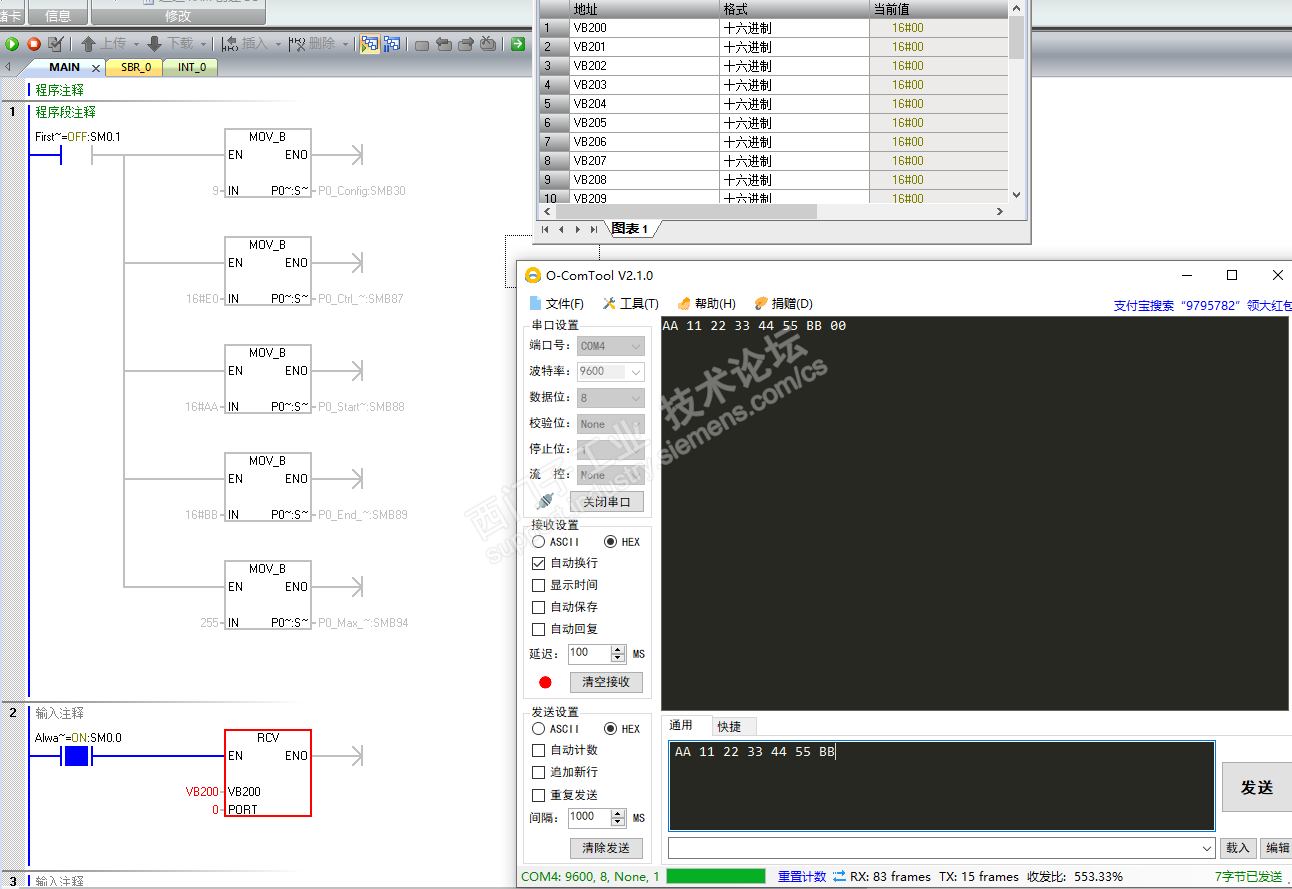Expand the send history combo box arrow
Viewport: 1292px width, 889px height.
click(x=1208, y=848)
